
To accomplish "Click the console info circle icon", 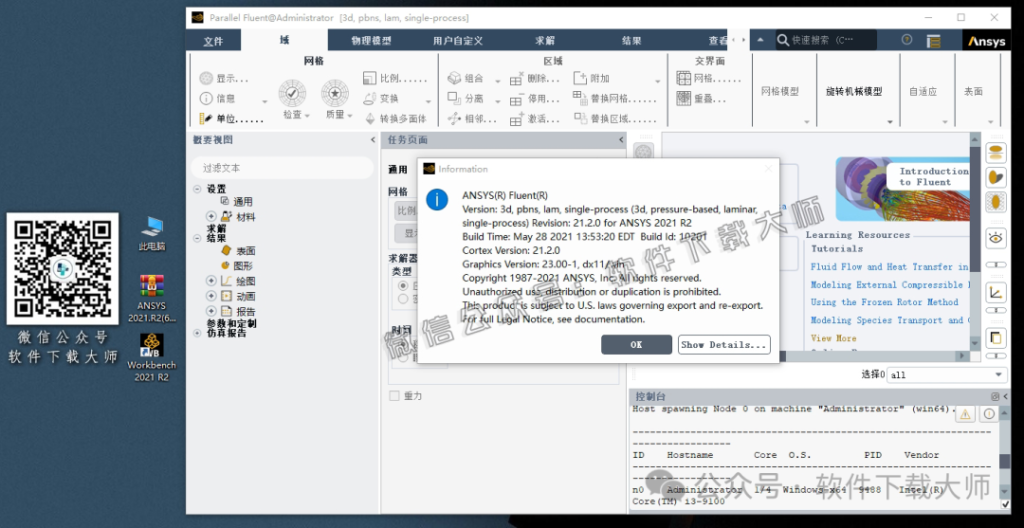I will click(989, 414).
